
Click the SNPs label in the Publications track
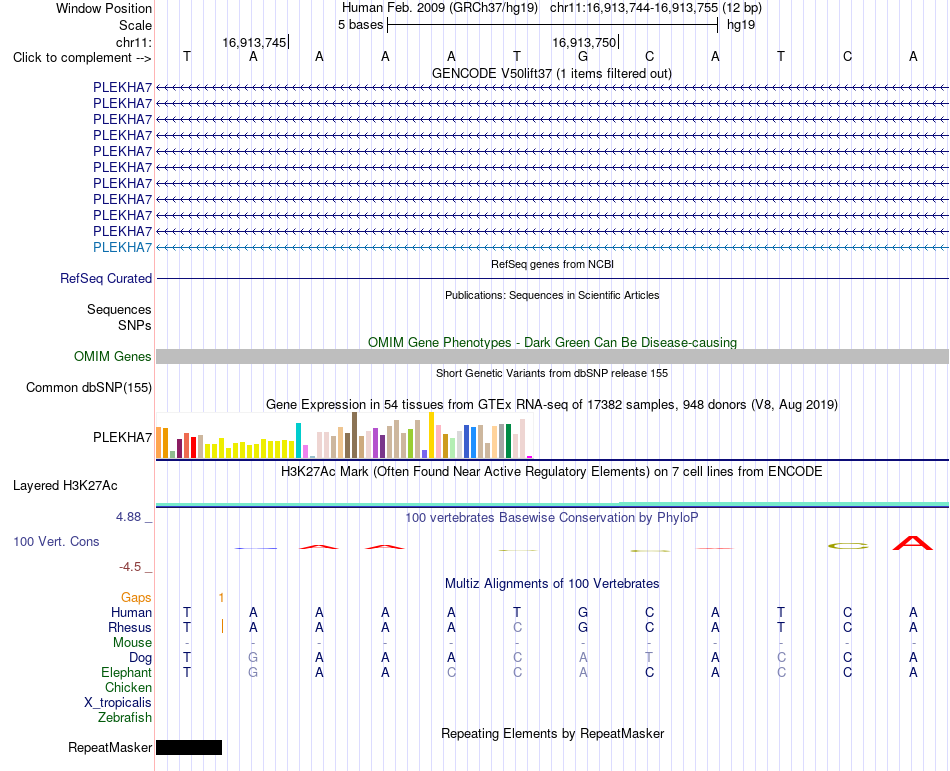[x=135, y=325]
